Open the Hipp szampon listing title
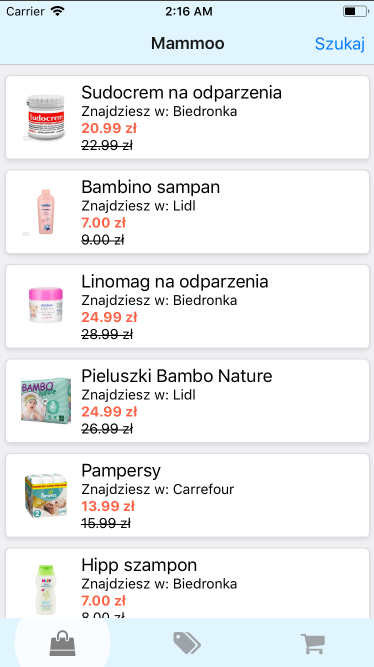374x667 pixels. [139, 565]
